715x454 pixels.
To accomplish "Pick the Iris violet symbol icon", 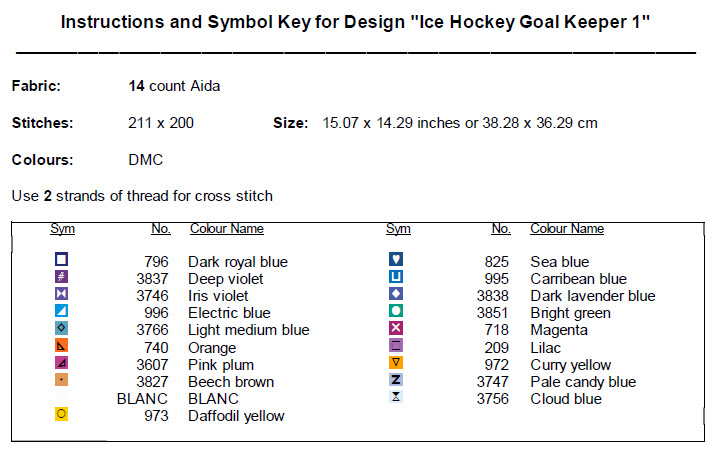I will 62,294.
